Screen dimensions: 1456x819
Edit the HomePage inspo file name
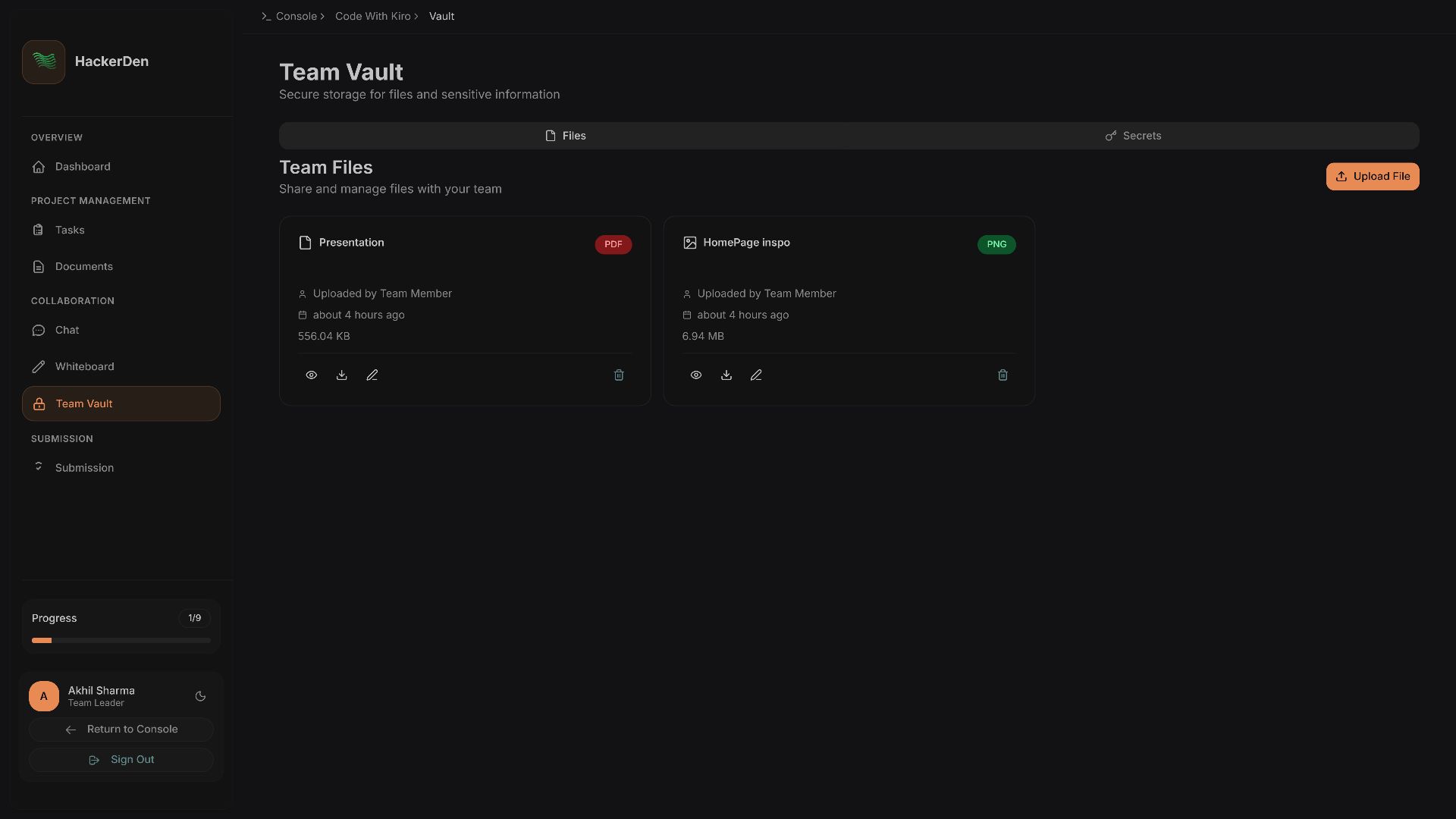pos(756,375)
